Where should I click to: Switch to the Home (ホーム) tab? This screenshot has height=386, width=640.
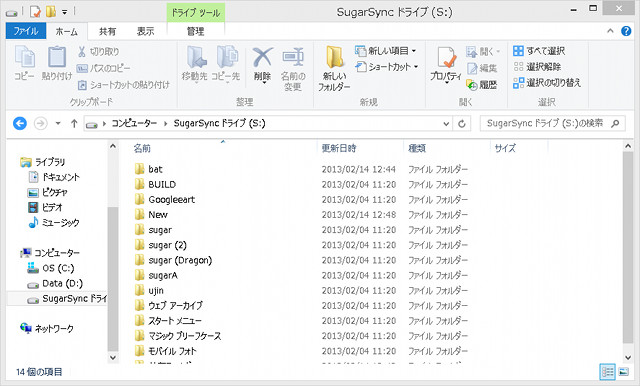67,31
